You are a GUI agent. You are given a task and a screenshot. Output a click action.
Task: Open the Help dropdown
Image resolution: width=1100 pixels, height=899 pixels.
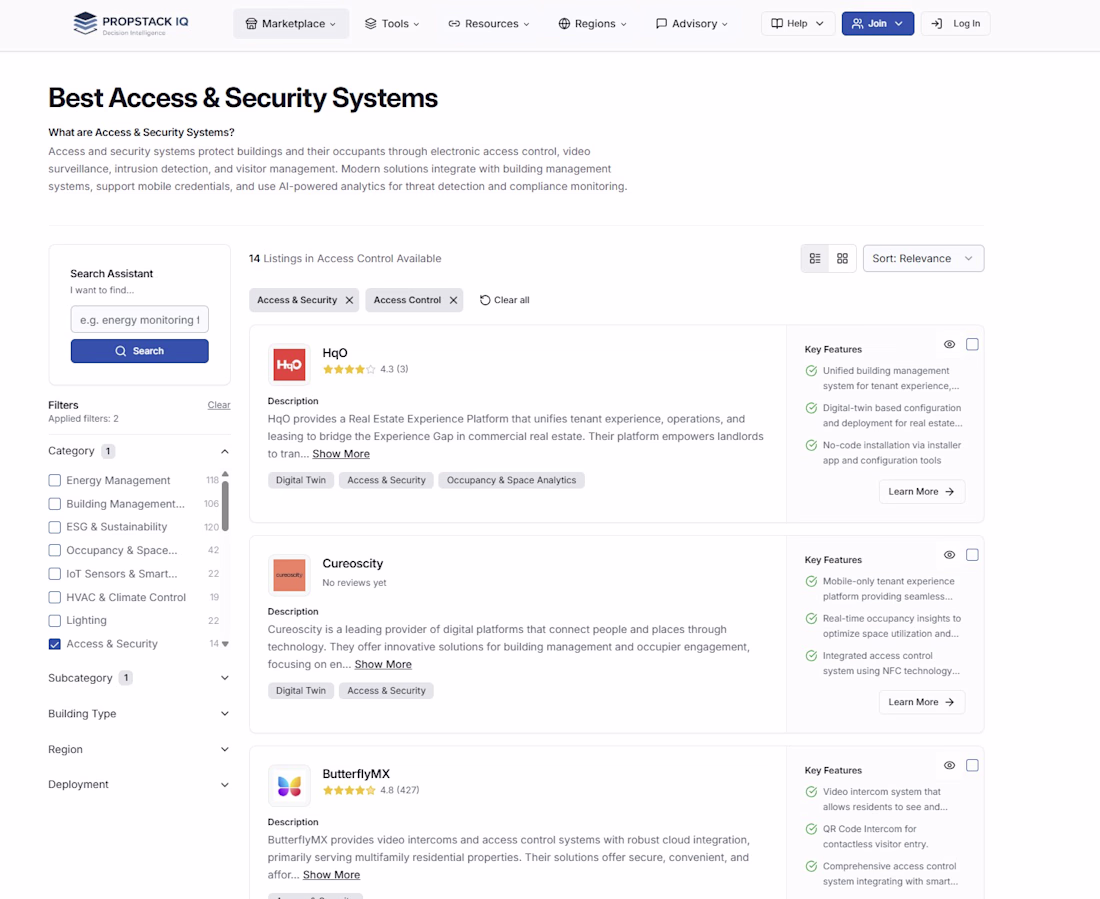(798, 23)
